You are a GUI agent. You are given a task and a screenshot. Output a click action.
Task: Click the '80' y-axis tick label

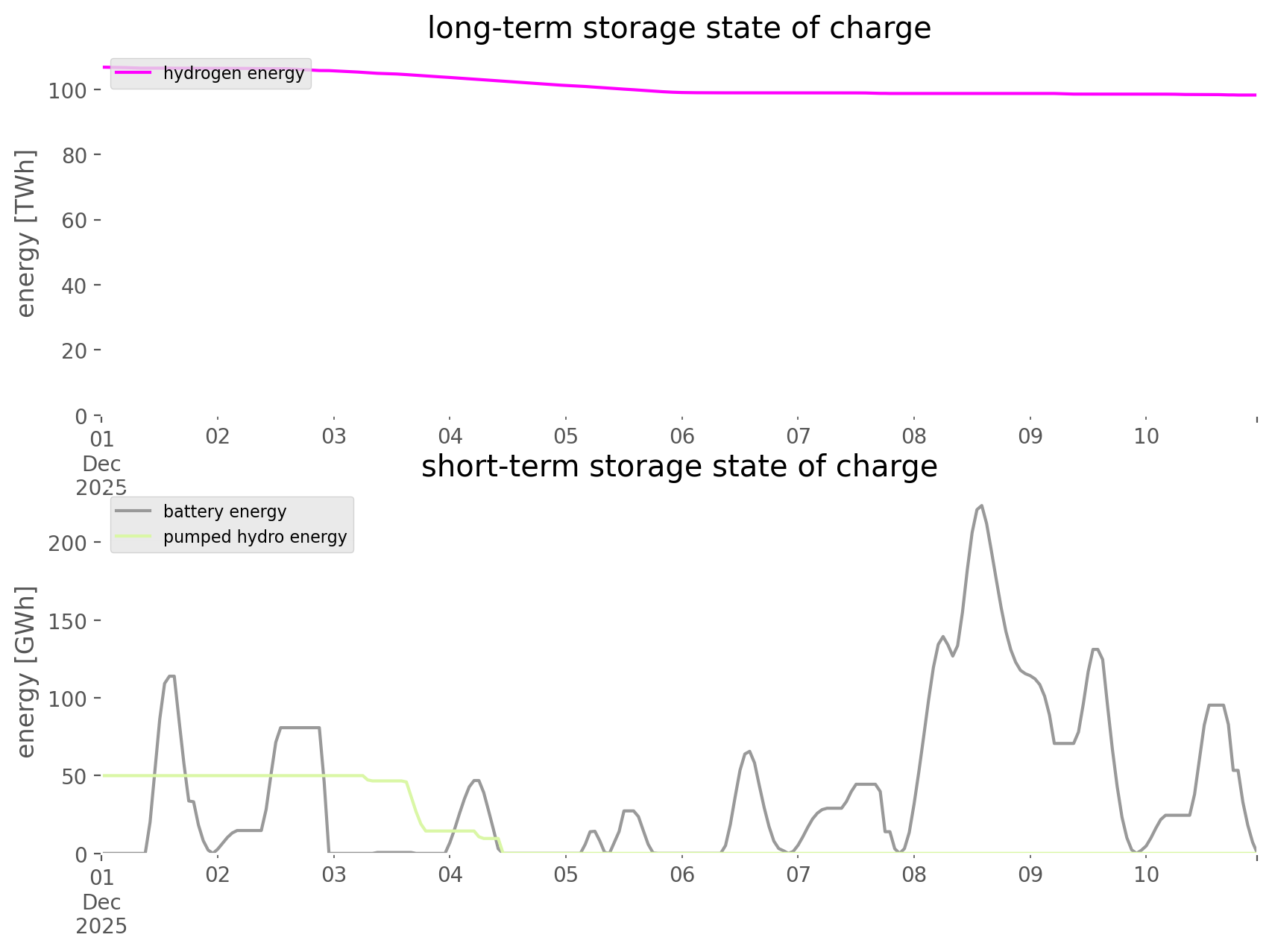tap(73, 155)
